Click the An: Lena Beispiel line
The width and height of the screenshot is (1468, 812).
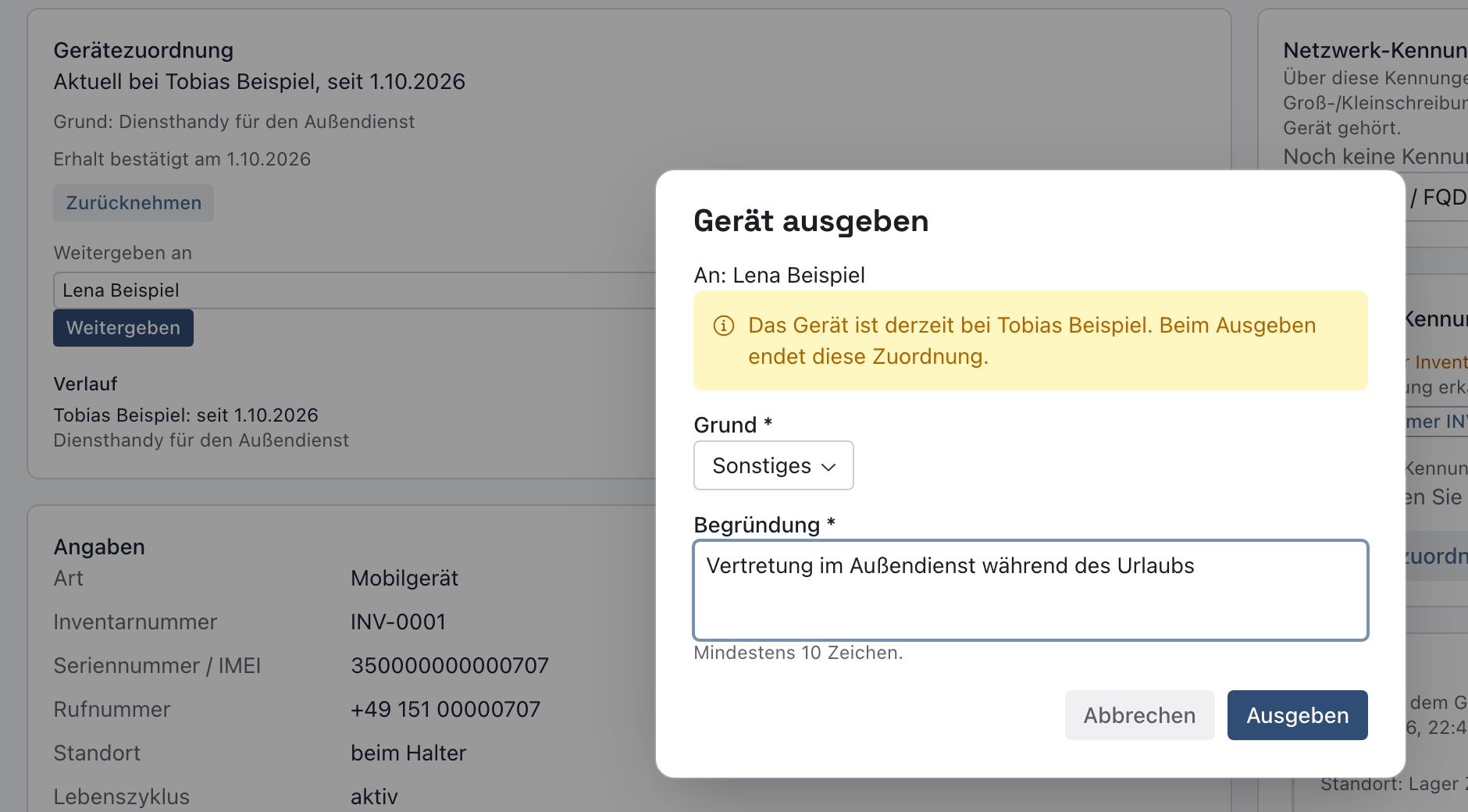click(x=779, y=275)
